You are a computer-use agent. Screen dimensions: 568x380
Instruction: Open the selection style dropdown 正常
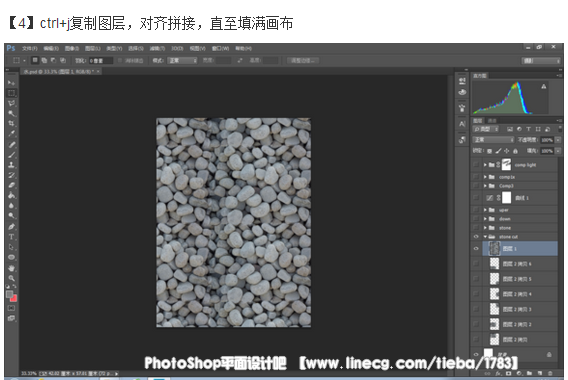click(183, 60)
